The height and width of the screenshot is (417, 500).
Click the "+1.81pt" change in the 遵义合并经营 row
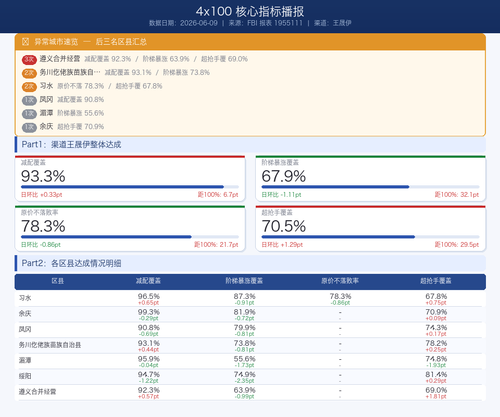pyautogui.click(x=436, y=396)
